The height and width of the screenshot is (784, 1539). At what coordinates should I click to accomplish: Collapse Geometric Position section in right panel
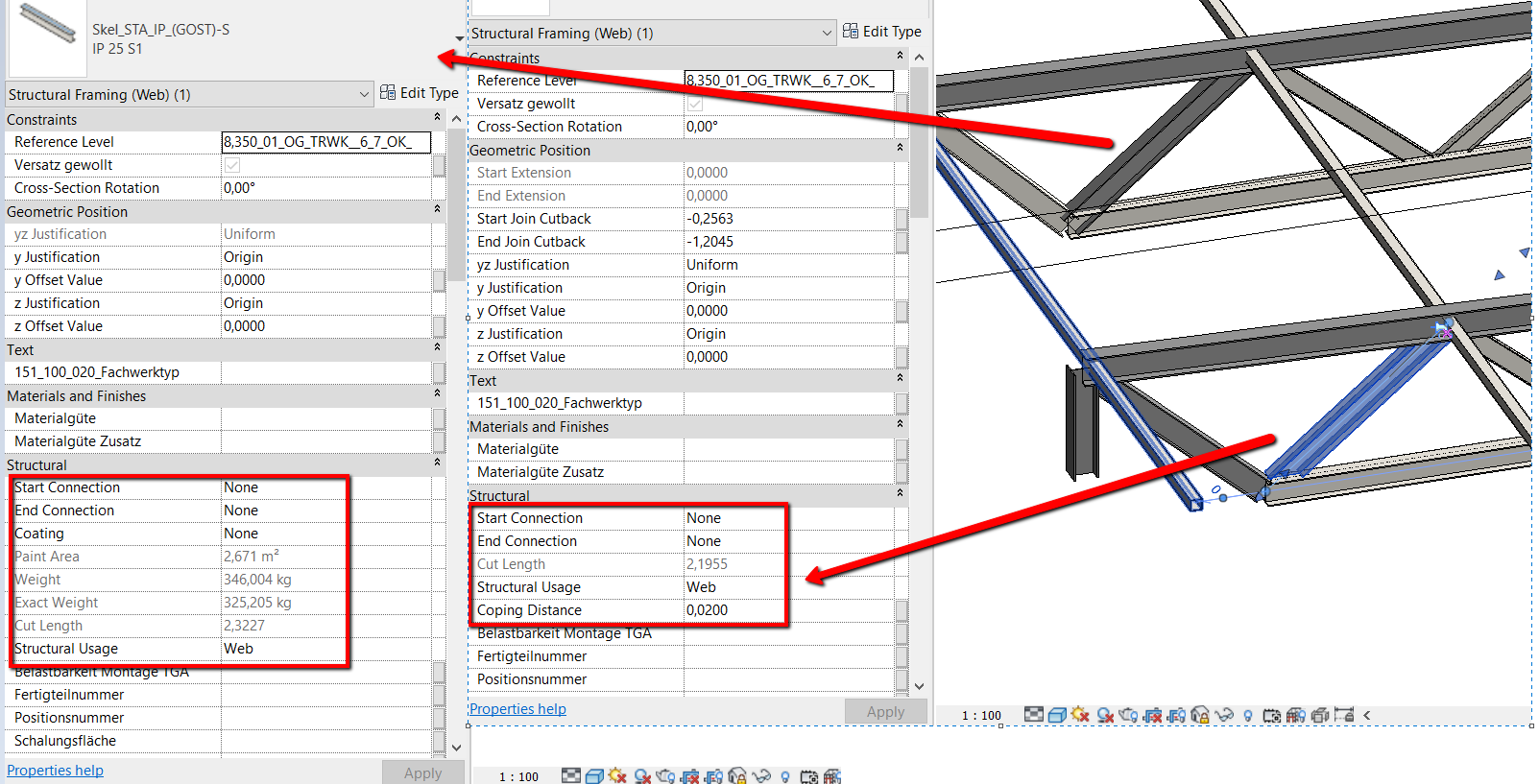(900, 147)
